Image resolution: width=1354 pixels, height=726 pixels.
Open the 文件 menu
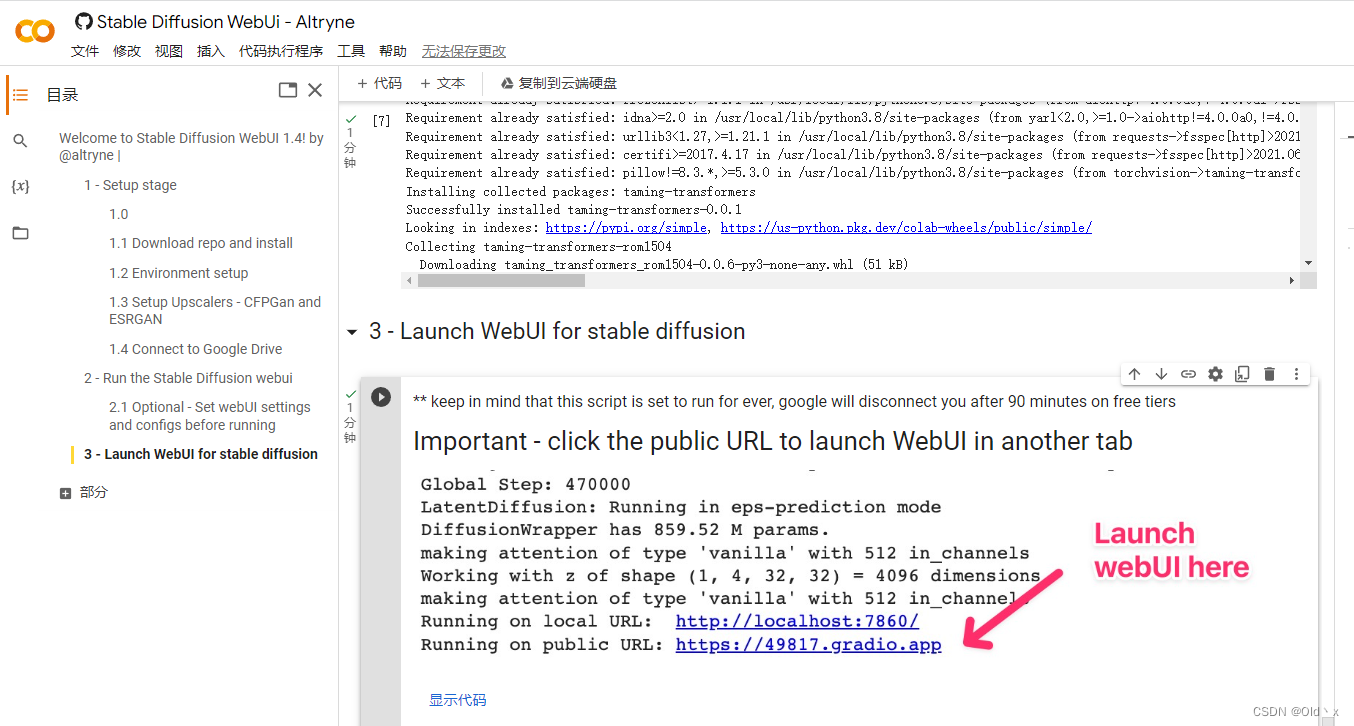point(85,51)
